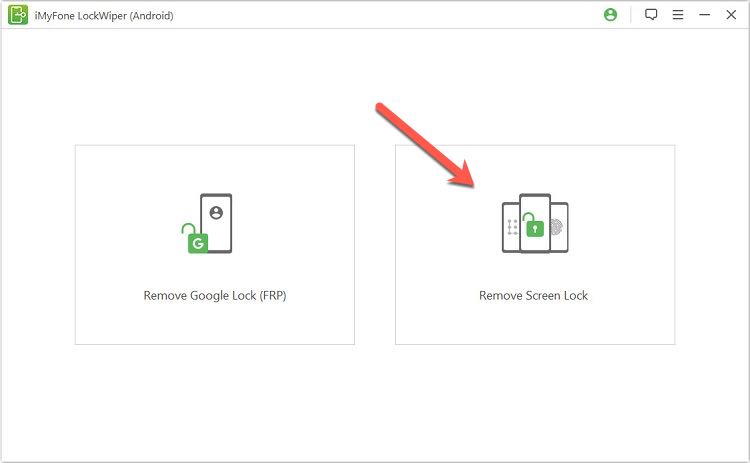Open the green user account icon
The image size is (750, 463).
click(x=611, y=15)
